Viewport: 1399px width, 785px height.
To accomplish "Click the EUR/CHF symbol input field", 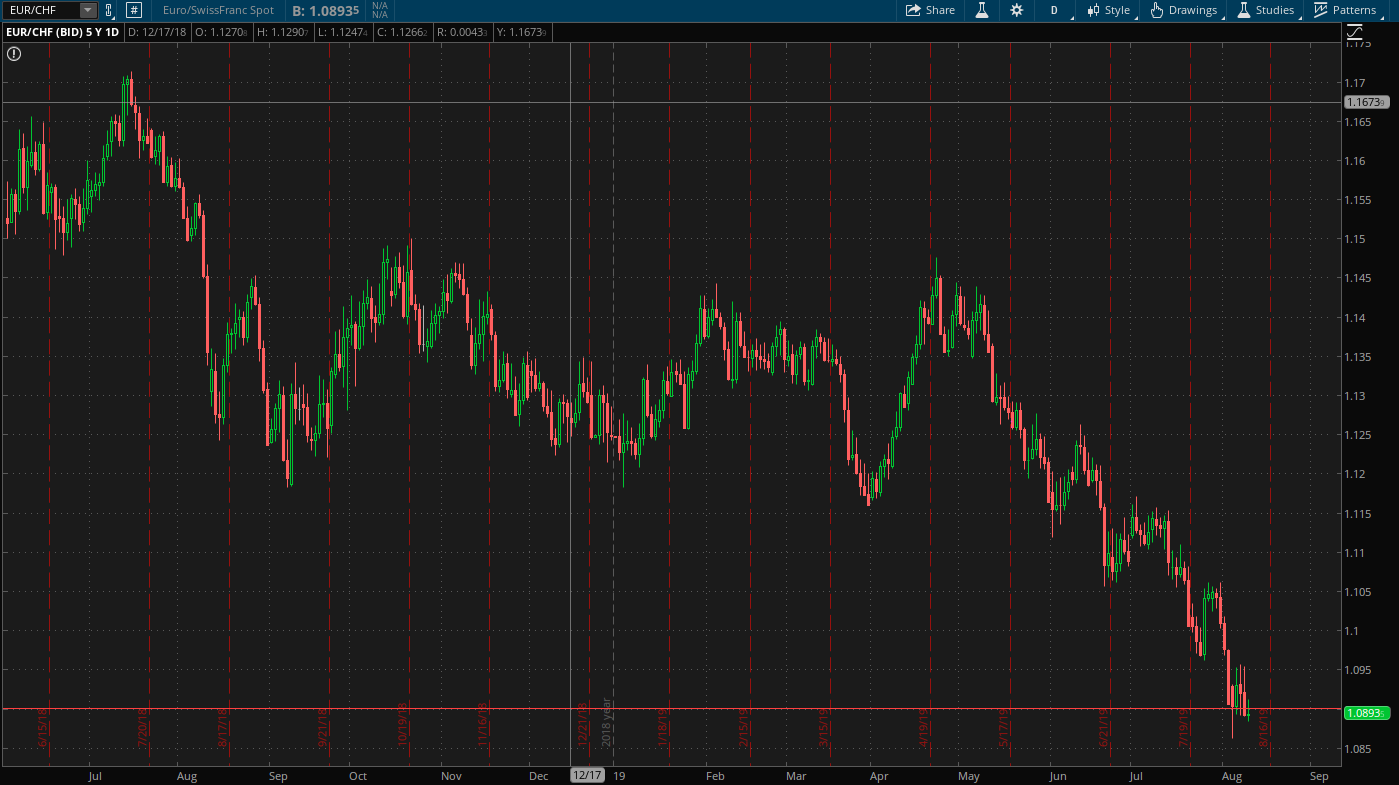I will pos(42,10).
